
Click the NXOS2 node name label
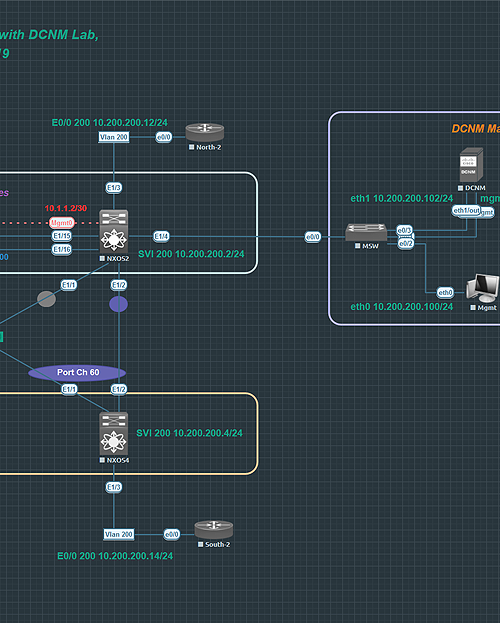point(118,259)
